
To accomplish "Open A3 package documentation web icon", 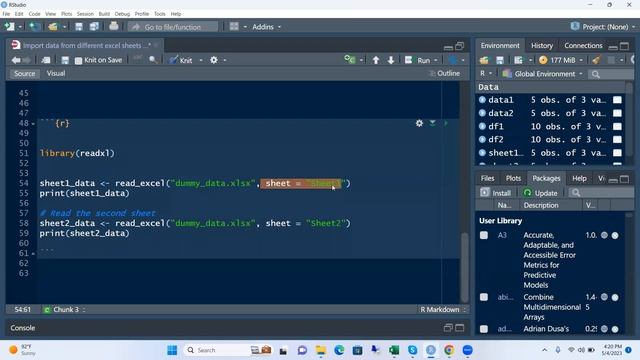I will pos(604,235).
